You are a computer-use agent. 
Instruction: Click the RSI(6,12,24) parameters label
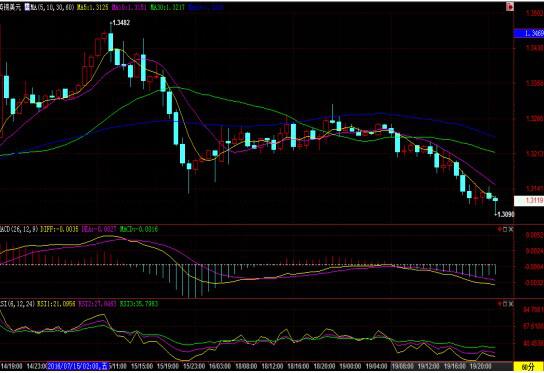(x=17, y=304)
